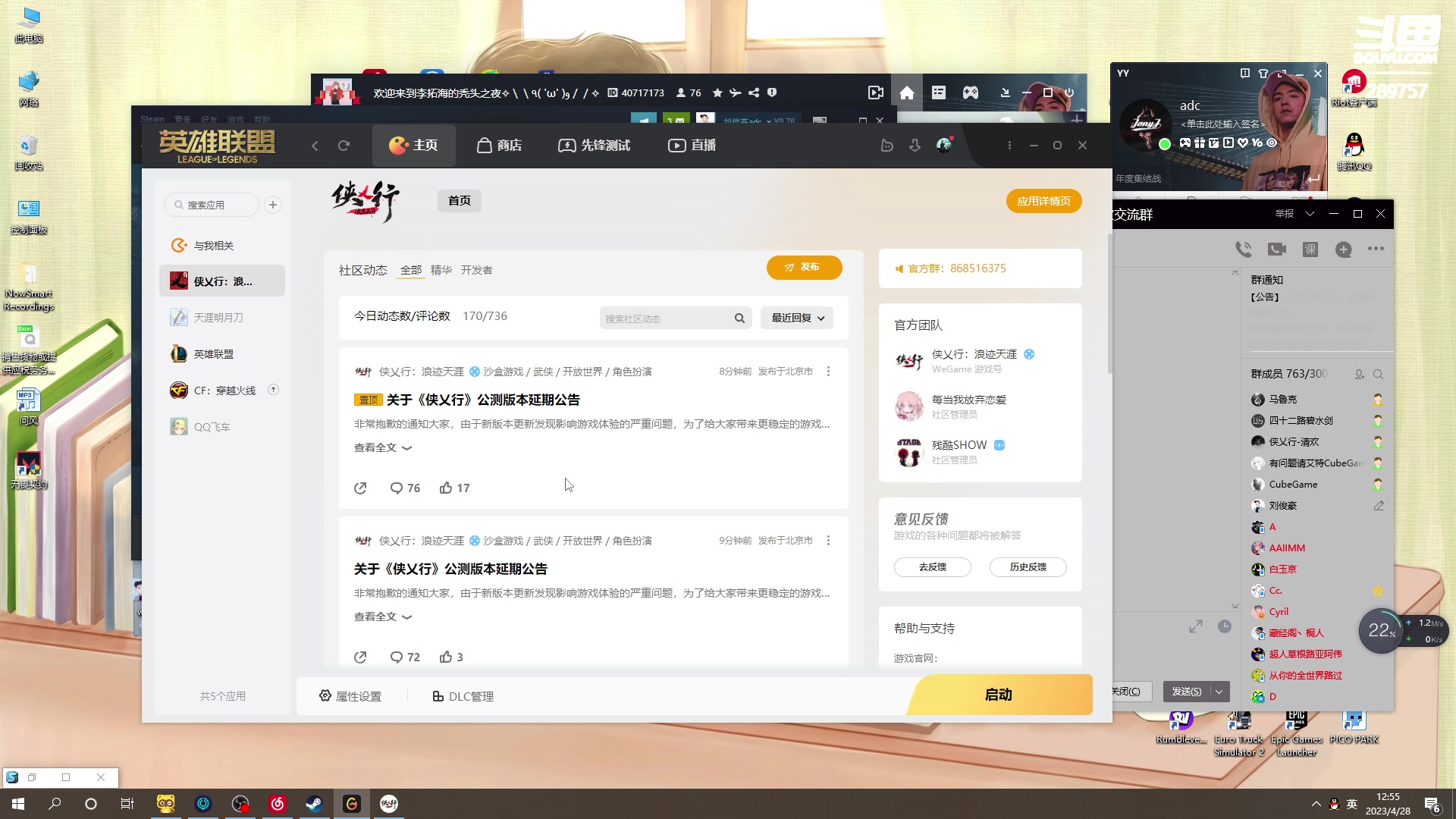Open the 最近回复 sort dropdown
Image resolution: width=1456 pixels, height=819 pixels.
pyautogui.click(x=796, y=318)
